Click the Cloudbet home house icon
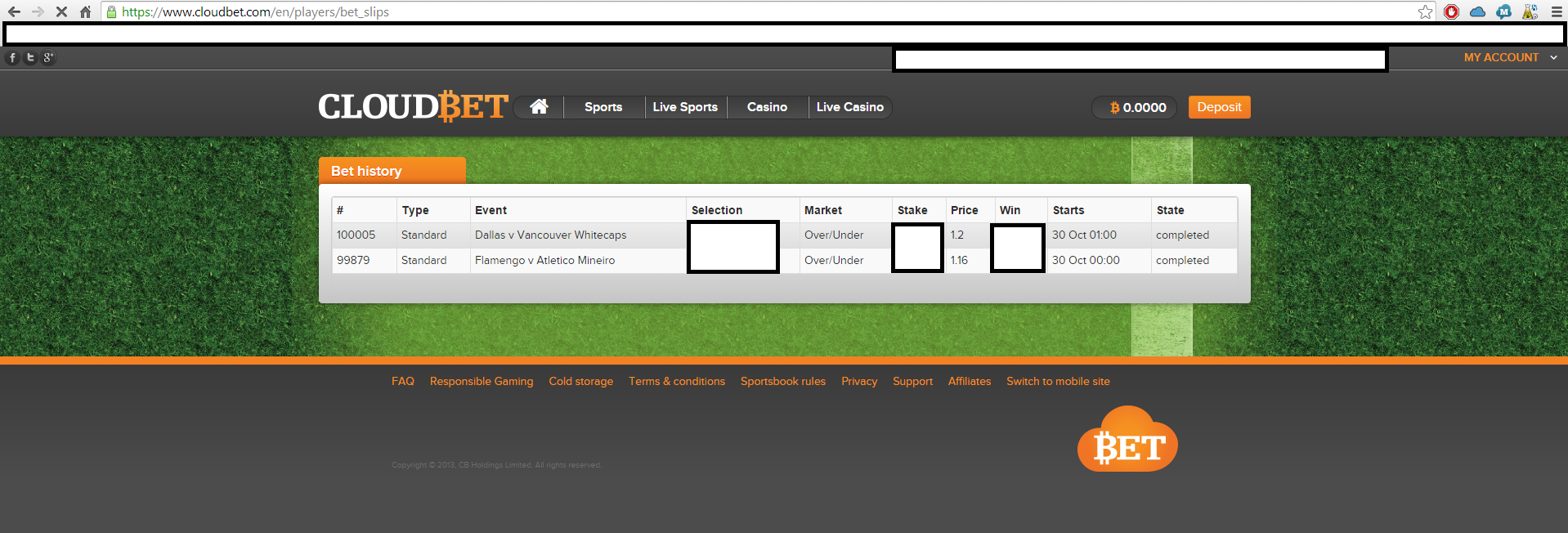This screenshot has height=533, width=1568. coord(539,106)
